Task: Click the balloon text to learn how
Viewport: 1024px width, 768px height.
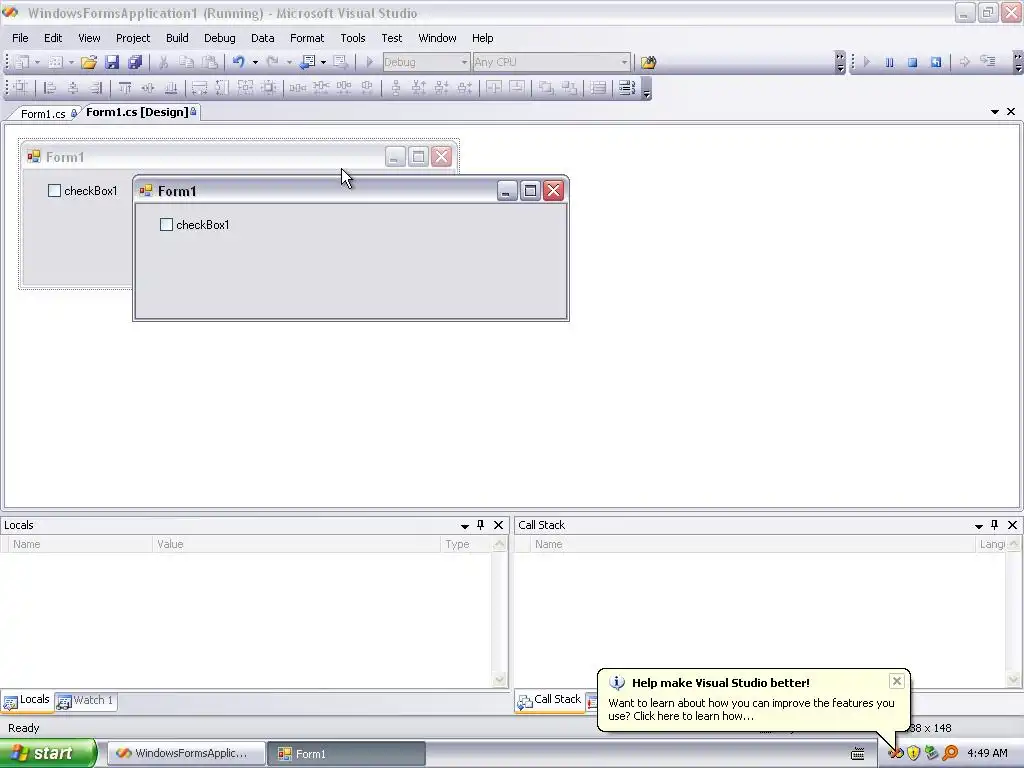Action: click(x=750, y=709)
